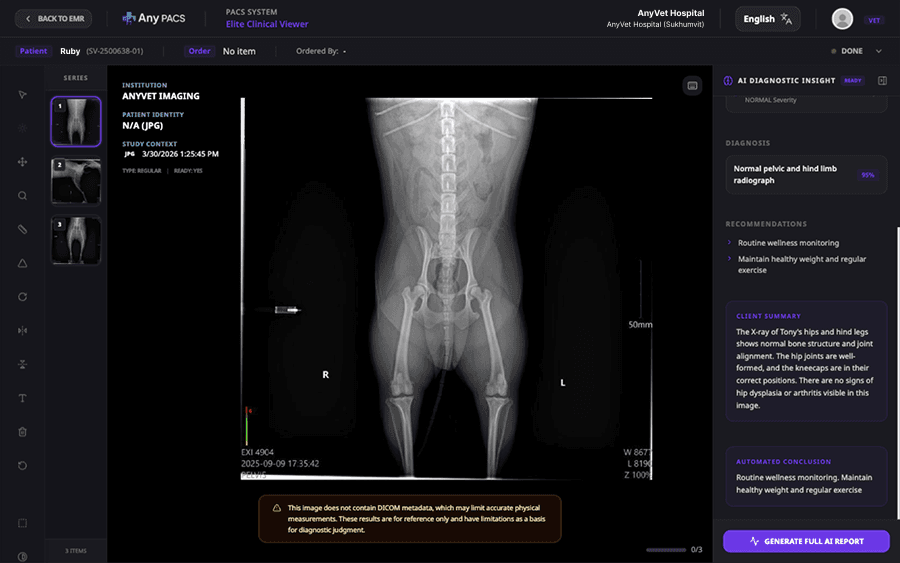Expand the DONE status dropdown
Viewport: 900px width, 563px height.
coord(878,51)
